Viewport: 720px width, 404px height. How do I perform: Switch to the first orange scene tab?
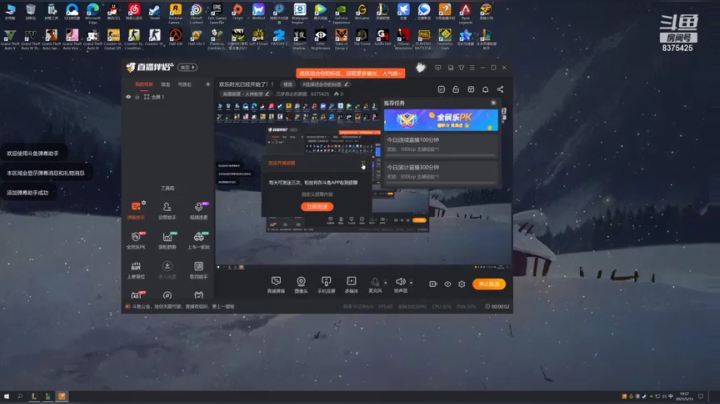click(x=144, y=84)
